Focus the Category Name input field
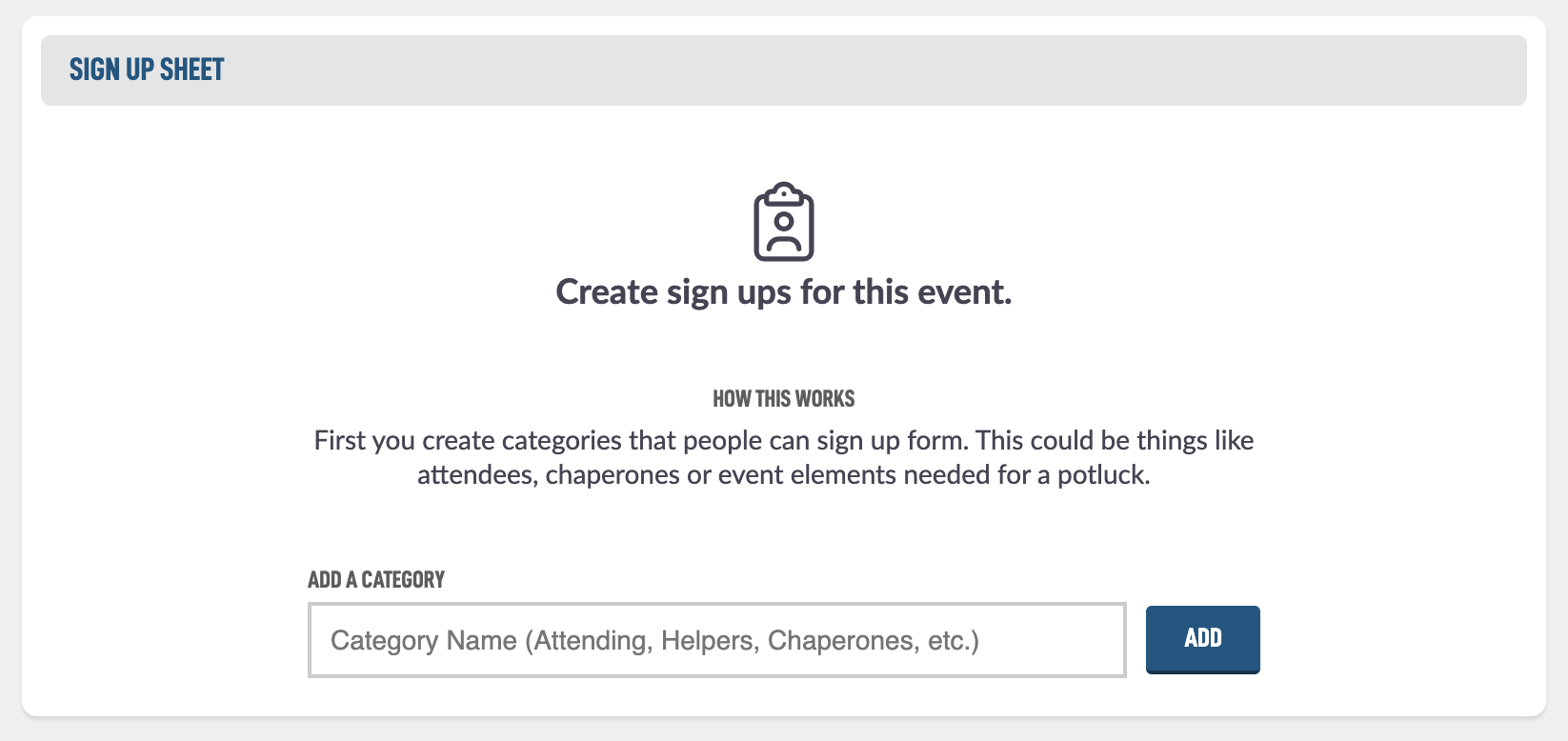1568x741 pixels. tap(717, 640)
